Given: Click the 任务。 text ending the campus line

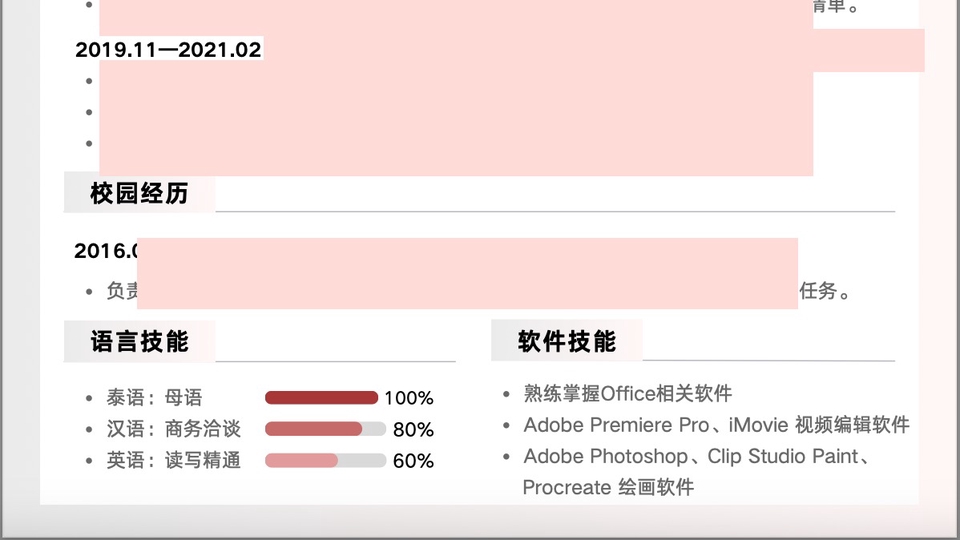Looking at the screenshot, I should [x=824, y=292].
